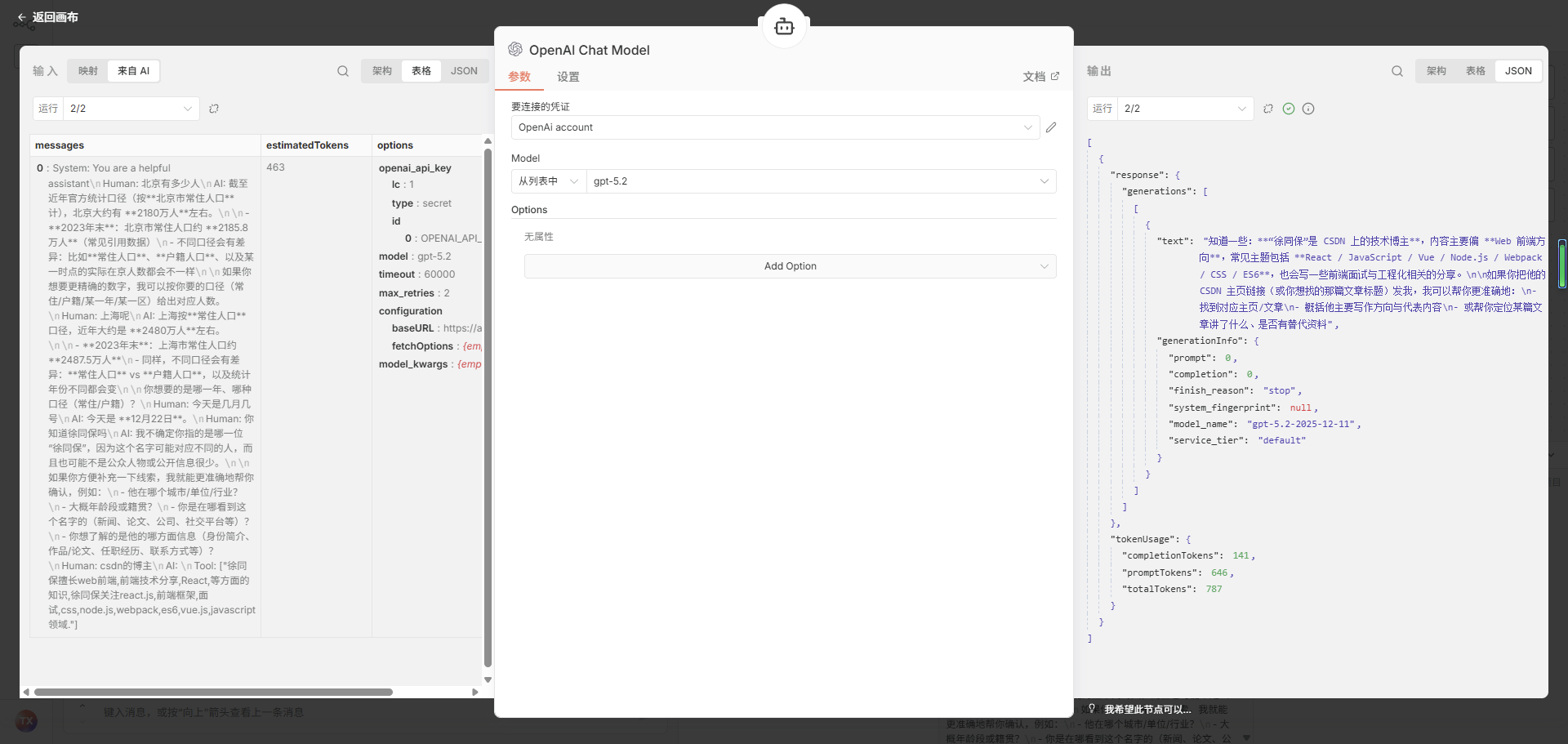
Task: Click the input table scroll-down arrow
Action: [488, 679]
